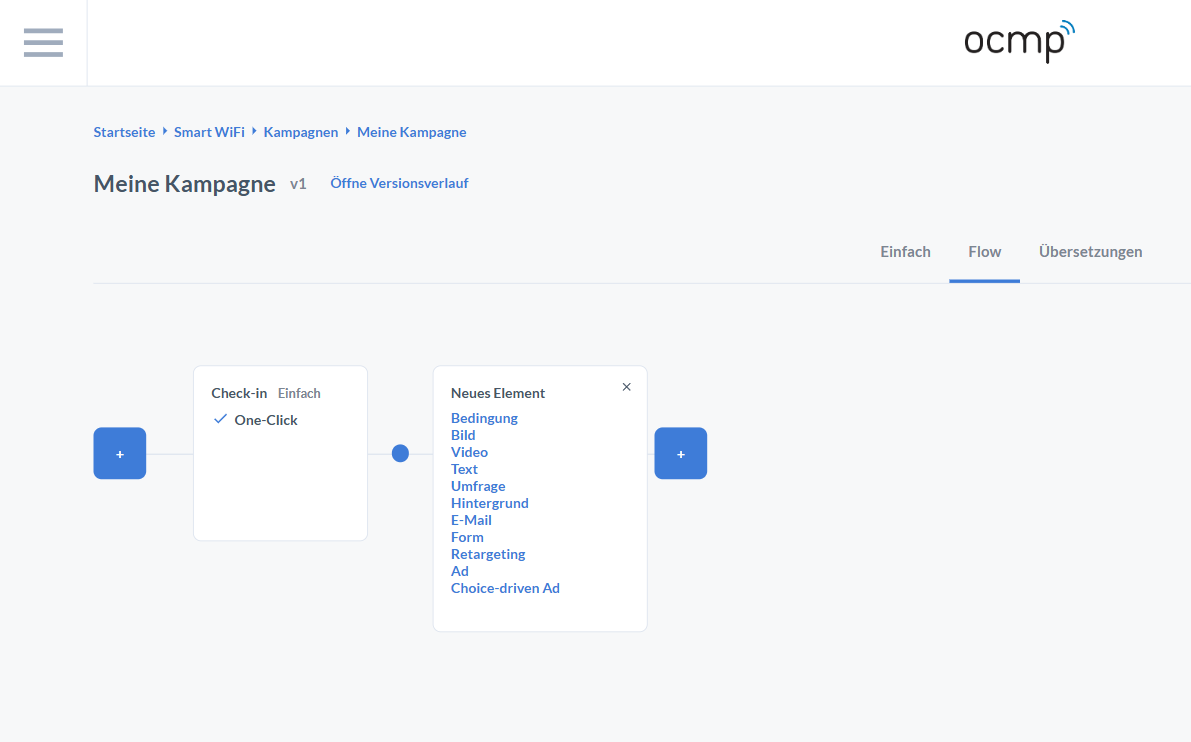Image resolution: width=1191 pixels, height=742 pixels.
Task: Select Hintergrund from the element list
Action: tap(489, 503)
